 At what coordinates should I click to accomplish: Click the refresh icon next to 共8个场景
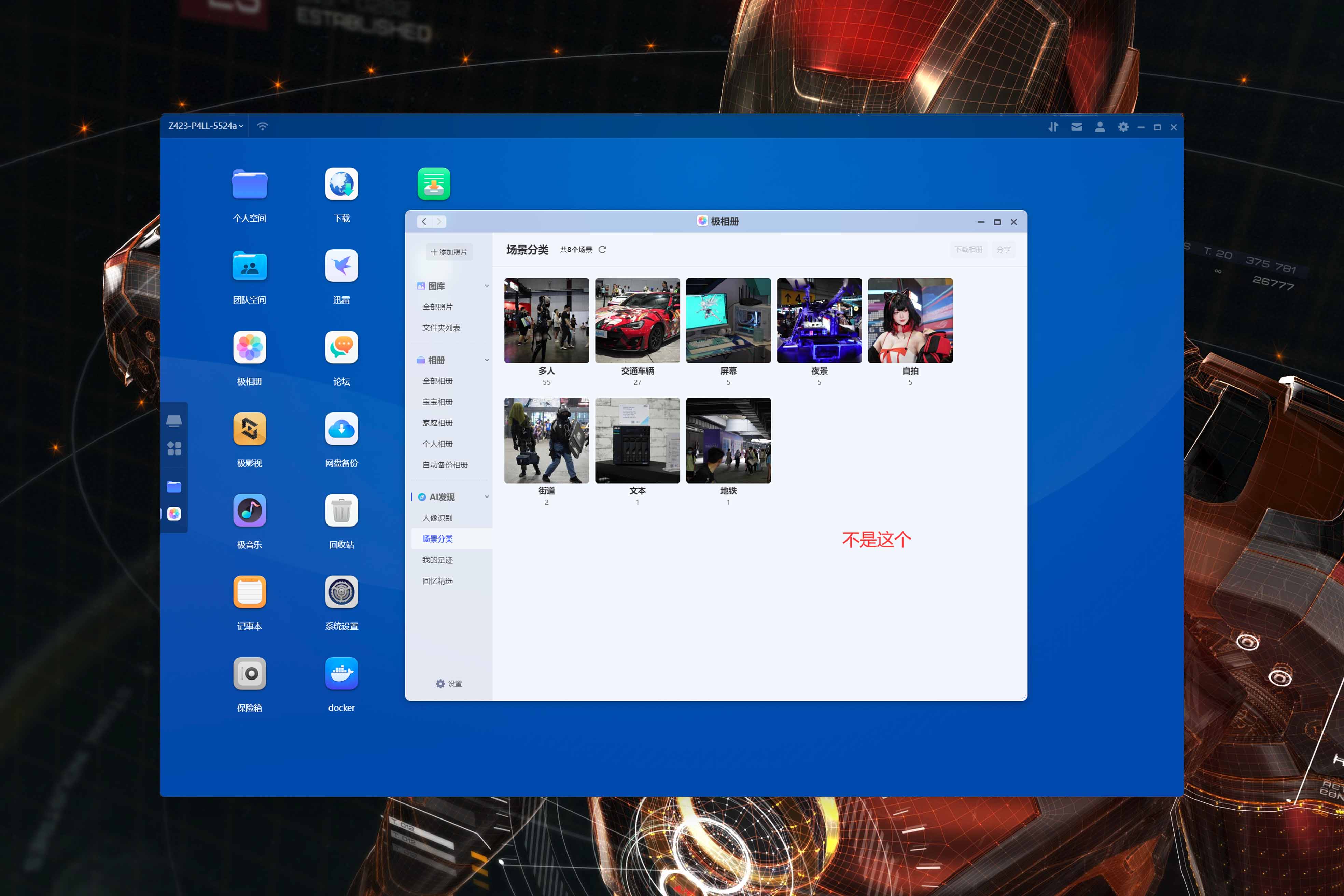click(602, 250)
